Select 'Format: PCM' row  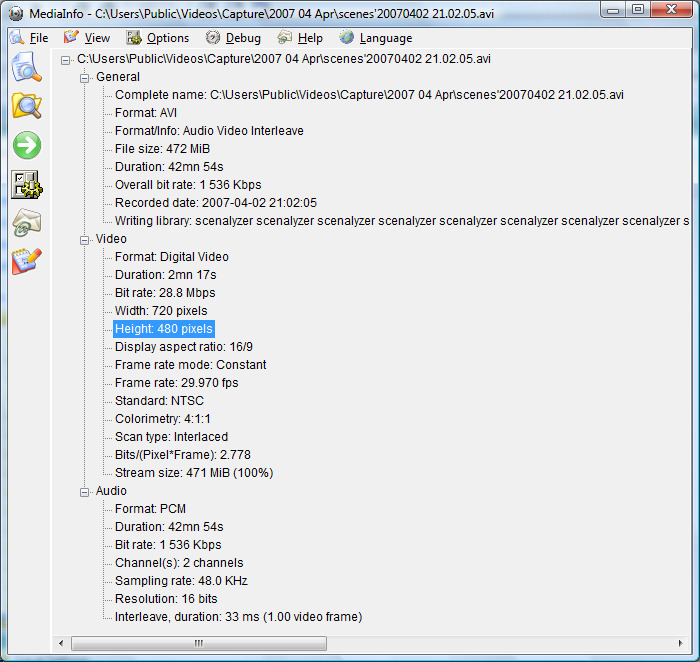tap(150, 509)
